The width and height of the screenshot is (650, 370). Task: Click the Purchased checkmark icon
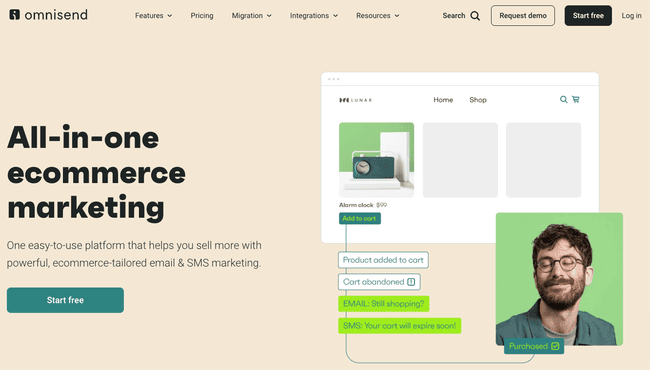coord(555,346)
